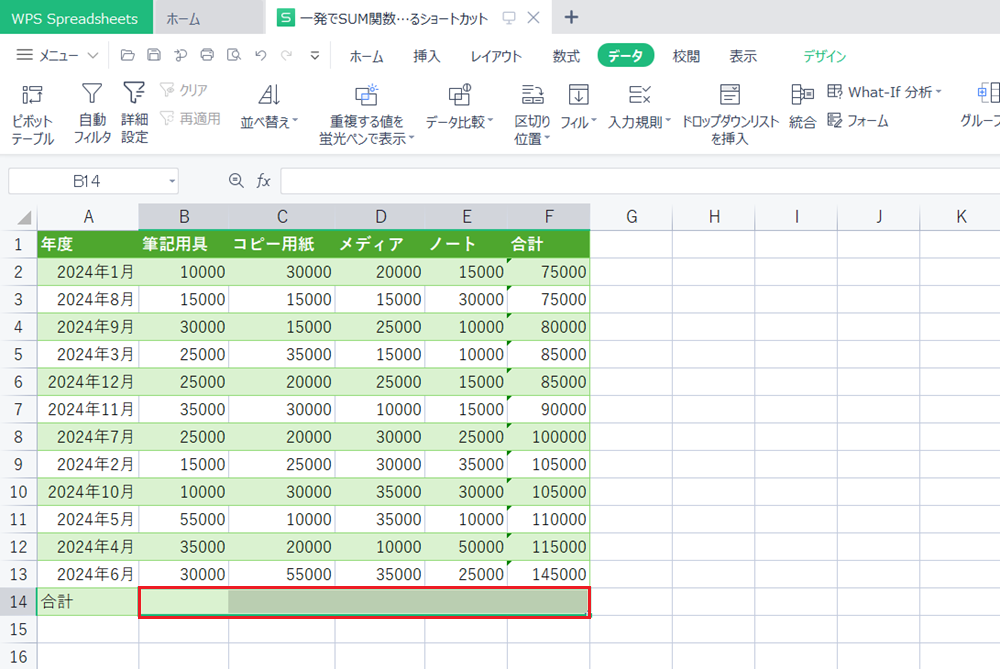The height and width of the screenshot is (669, 1000).
Task: Click the formula bar input field
Action: tap(640, 181)
